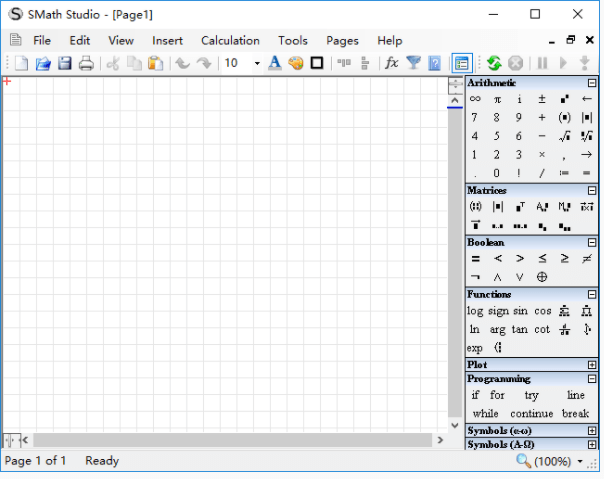Screen dimensions: 604x479
Task: Open the File menu
Action: pyautogui.click(x=42, y=40)
